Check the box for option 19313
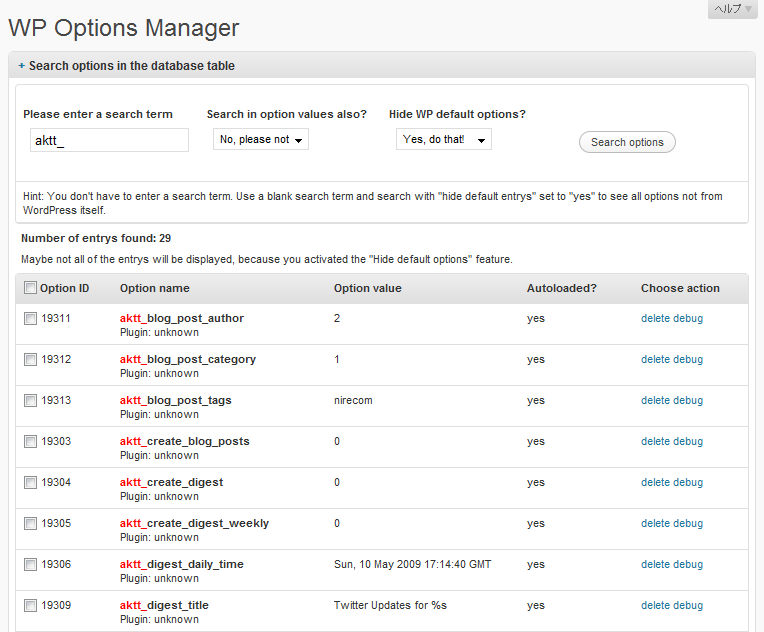 [x=30, y=401]
